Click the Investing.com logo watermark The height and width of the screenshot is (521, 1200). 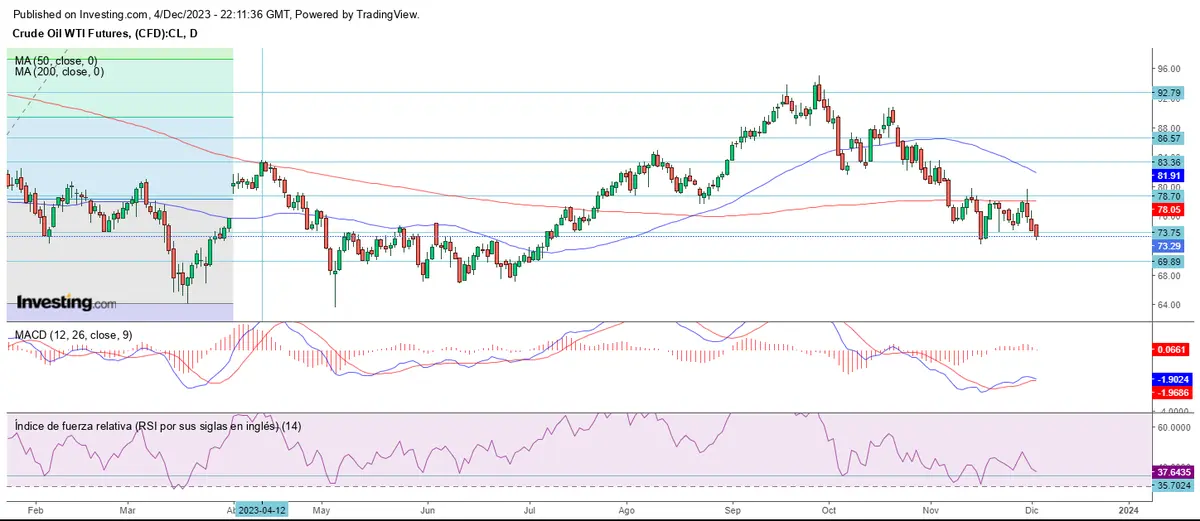[66, 302]
